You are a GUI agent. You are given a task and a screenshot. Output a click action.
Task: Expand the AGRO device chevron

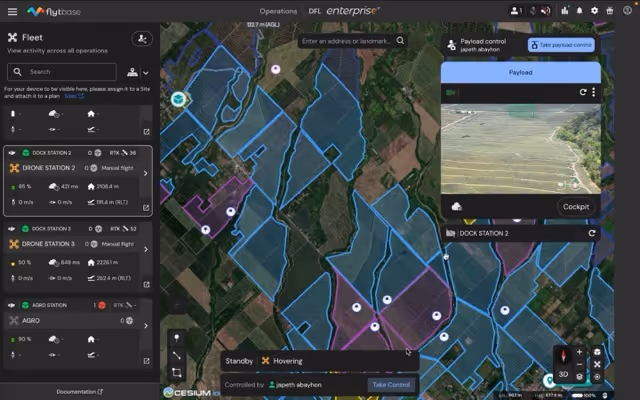(x=146, y=326)
